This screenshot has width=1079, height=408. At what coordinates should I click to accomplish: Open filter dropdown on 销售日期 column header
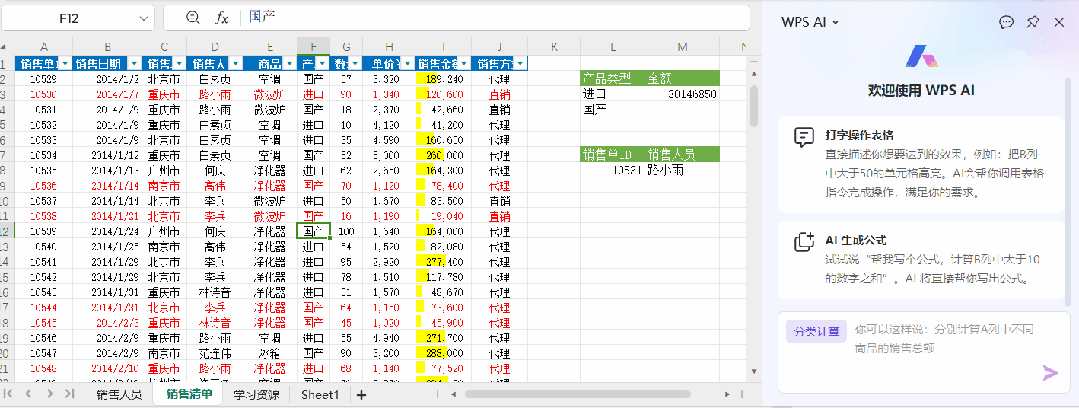(x=133, y=63)
